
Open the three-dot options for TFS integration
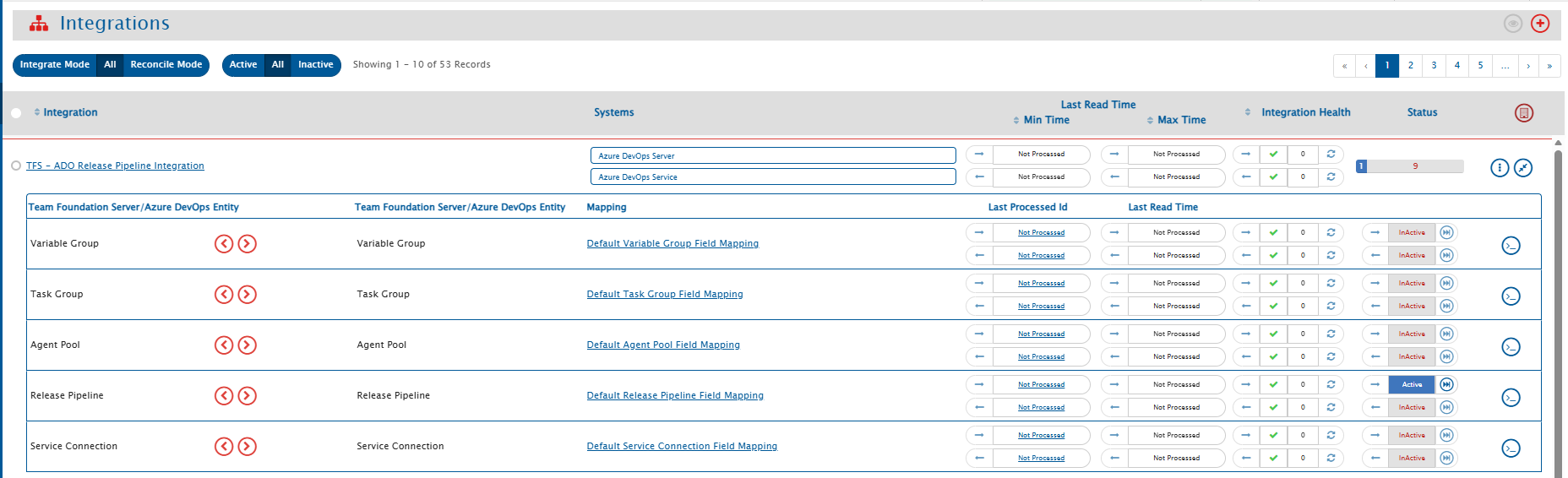coord(1499,168)
